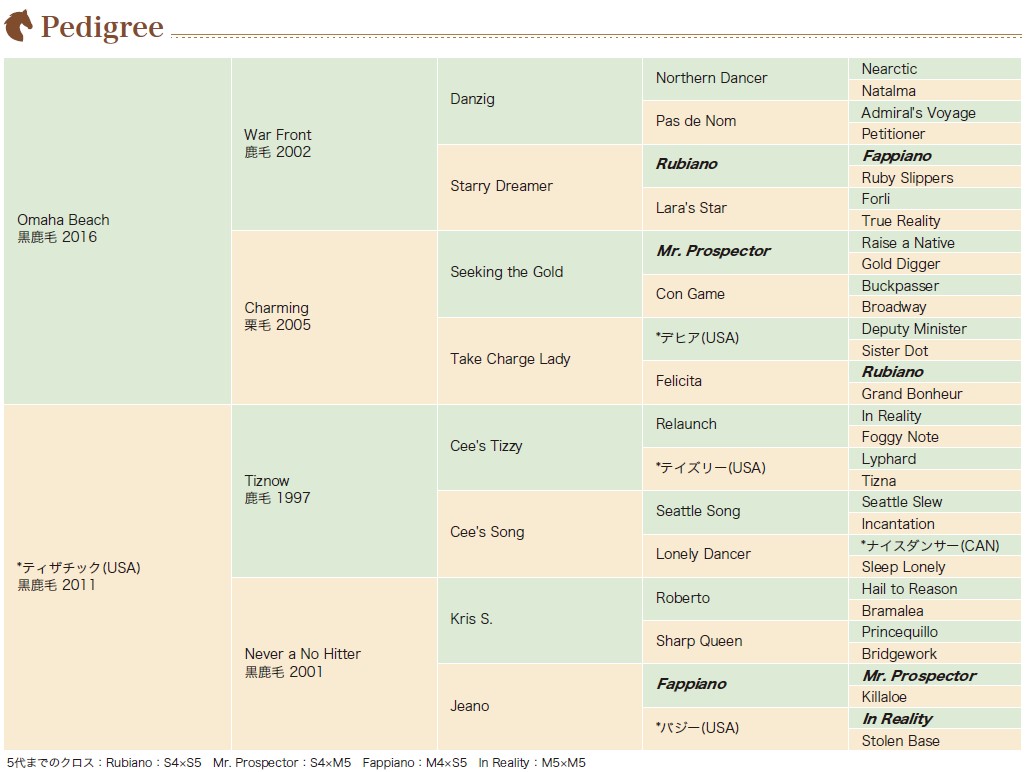Screen dimensions: 1032x772
Task: Select the Charming 2005 cell
Action: pyautogui.click(x=334, y=317)
